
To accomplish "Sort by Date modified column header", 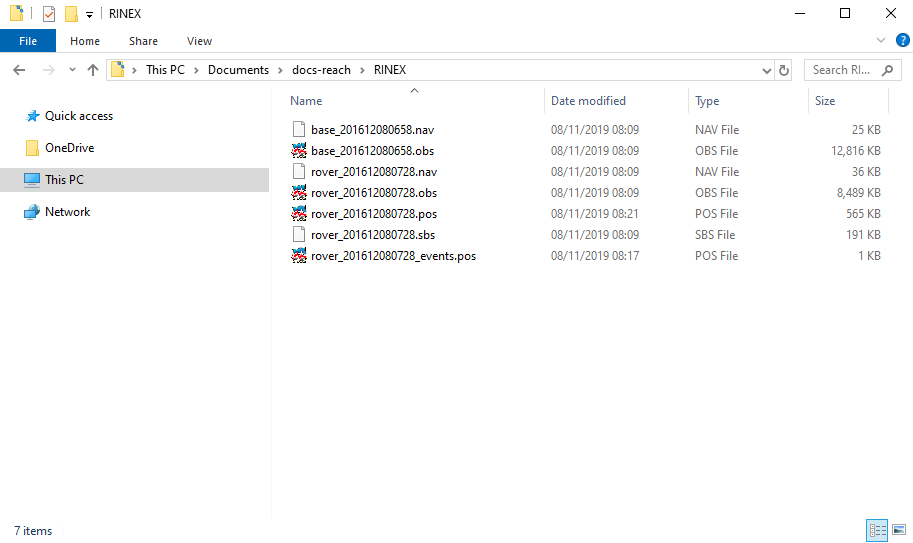I will click(588, 101).
